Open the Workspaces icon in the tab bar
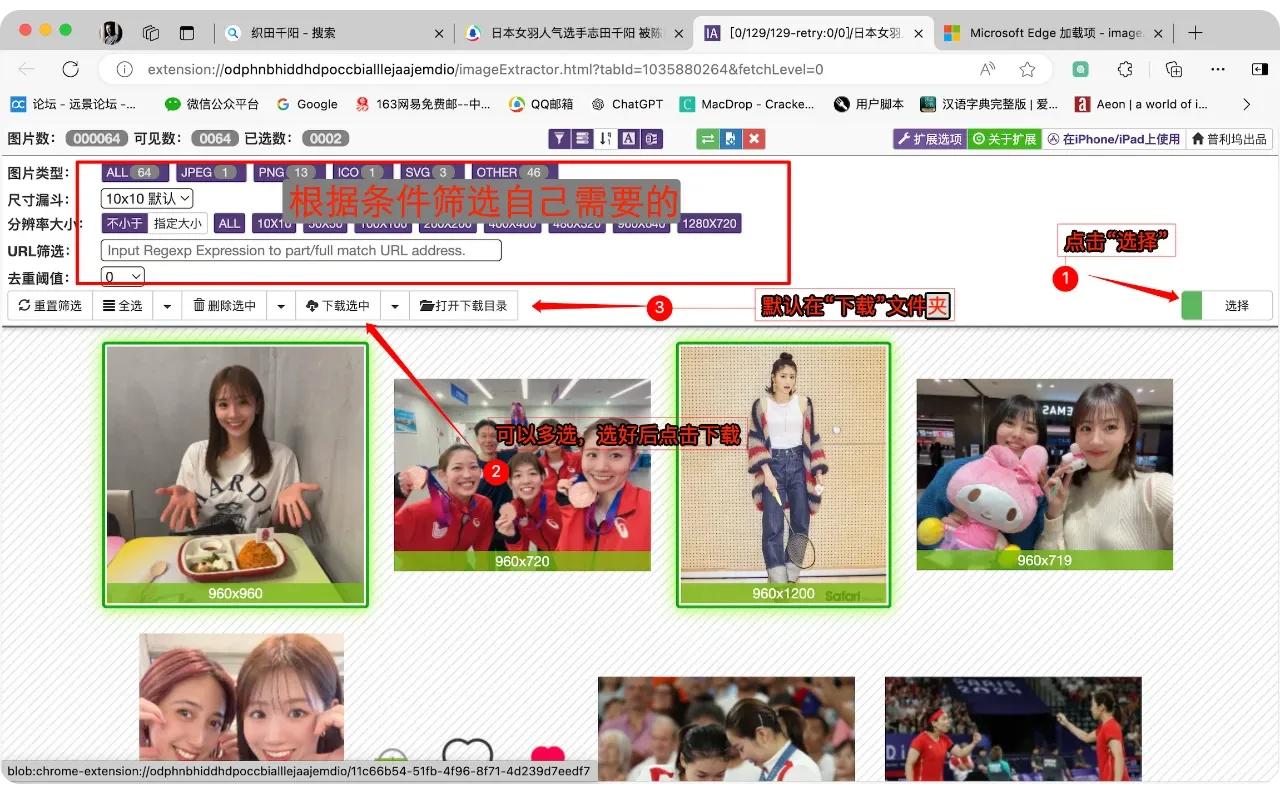 (x=151, y=33)
